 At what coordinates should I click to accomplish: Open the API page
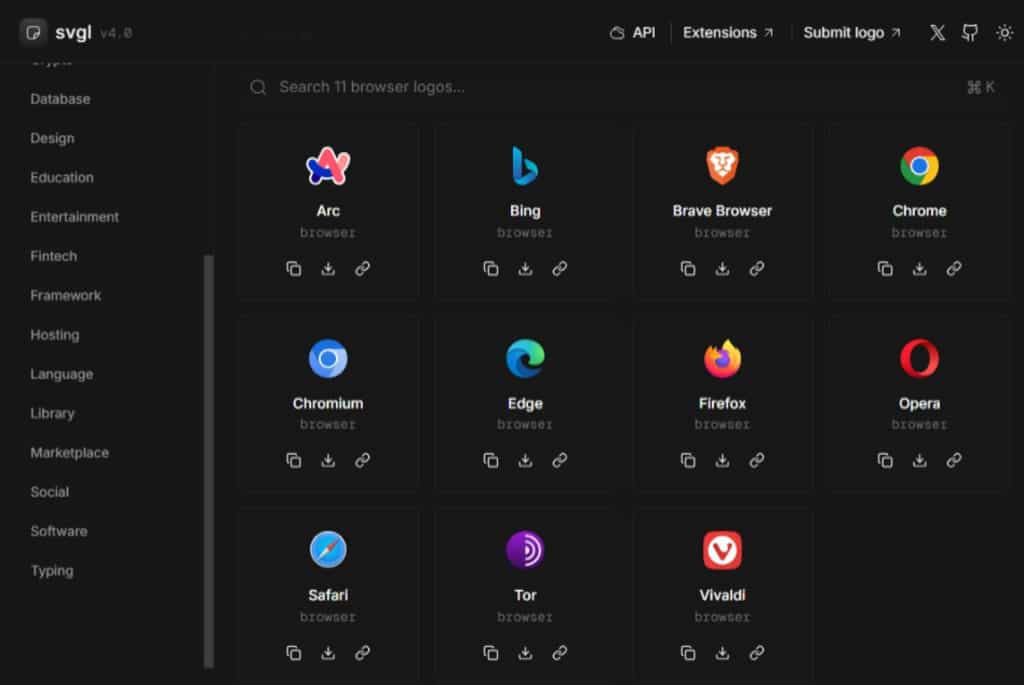(633, 33)
